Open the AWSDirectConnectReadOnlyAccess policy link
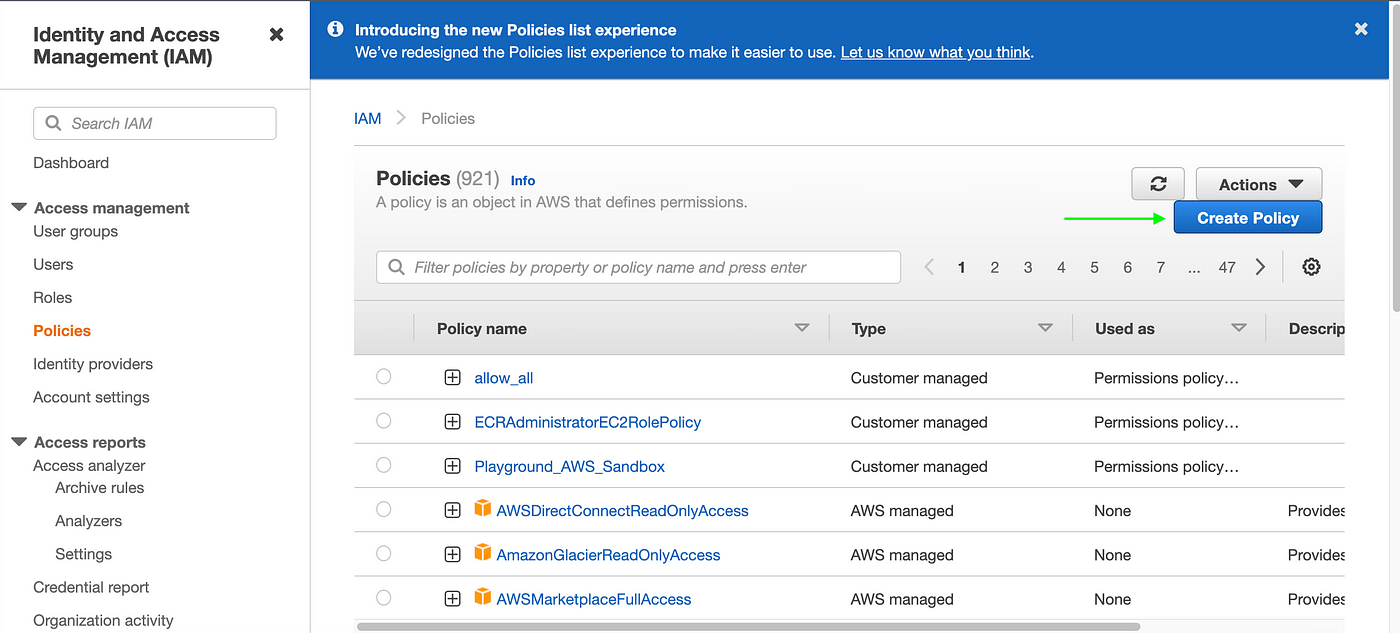The width and height of the screenshot is (1400, 633). point(623,510)
